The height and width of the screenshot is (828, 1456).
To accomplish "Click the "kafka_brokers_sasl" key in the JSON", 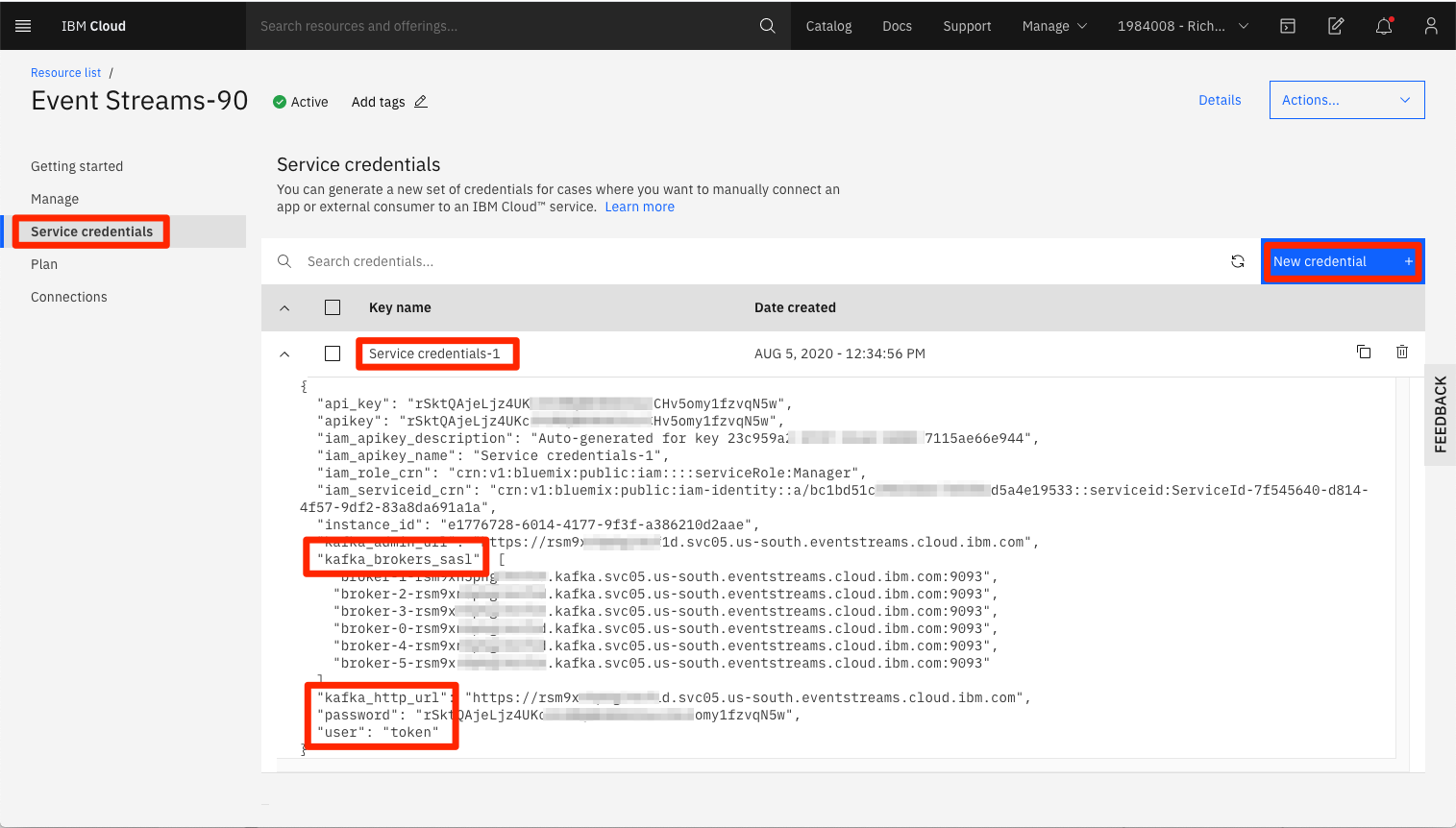I will click(x=398, y=559).
